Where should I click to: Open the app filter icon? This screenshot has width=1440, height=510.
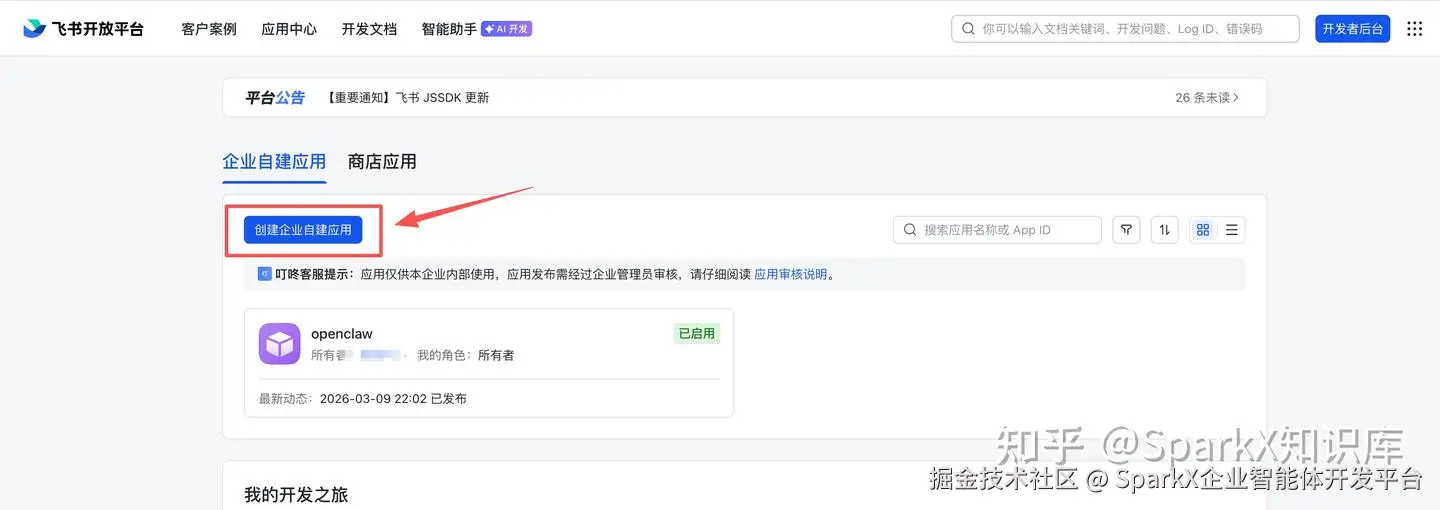coord(1127,230)
